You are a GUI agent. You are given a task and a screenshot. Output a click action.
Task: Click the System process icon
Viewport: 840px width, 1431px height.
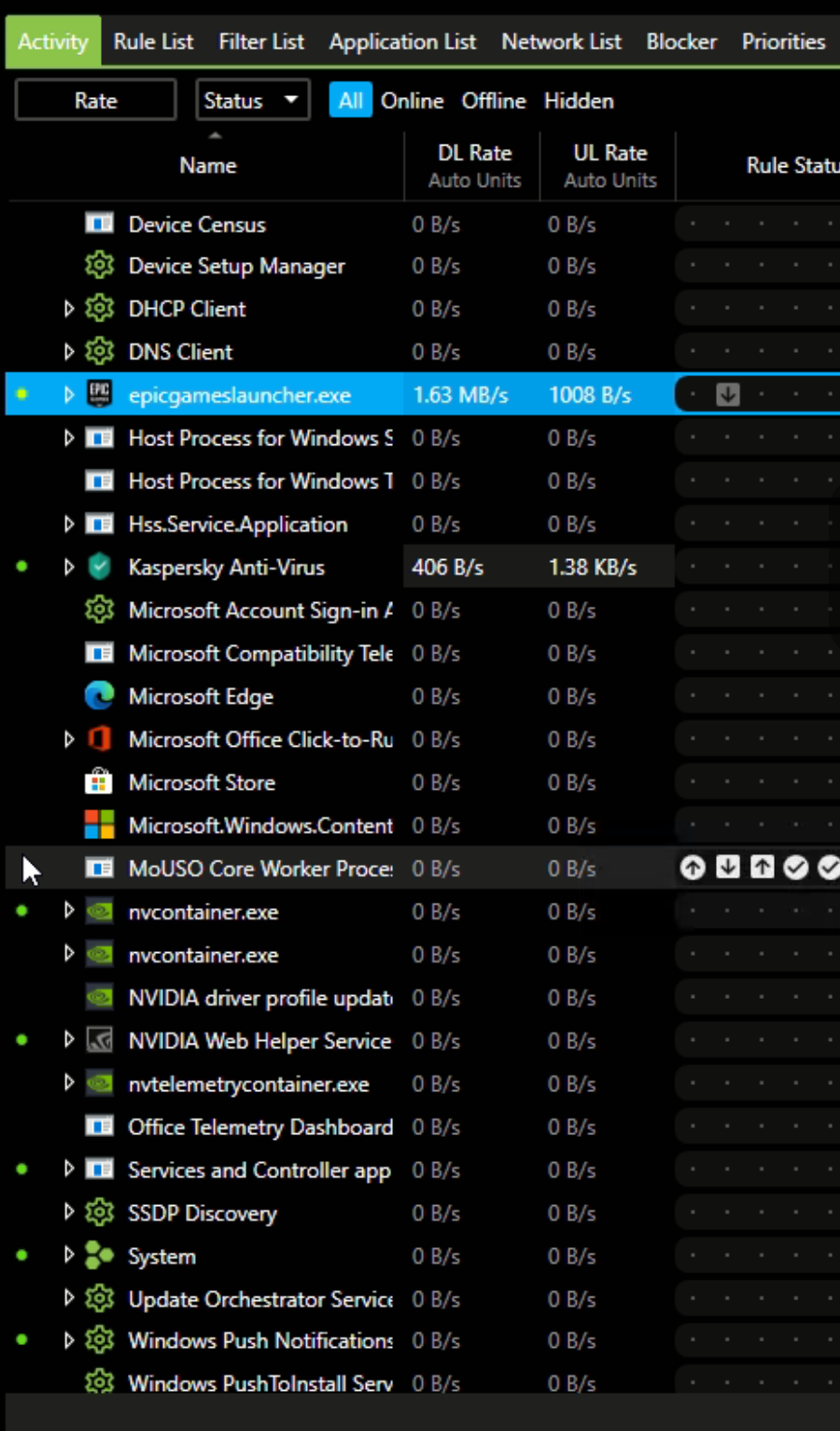pyautogui.click(x=99, y=1256)
